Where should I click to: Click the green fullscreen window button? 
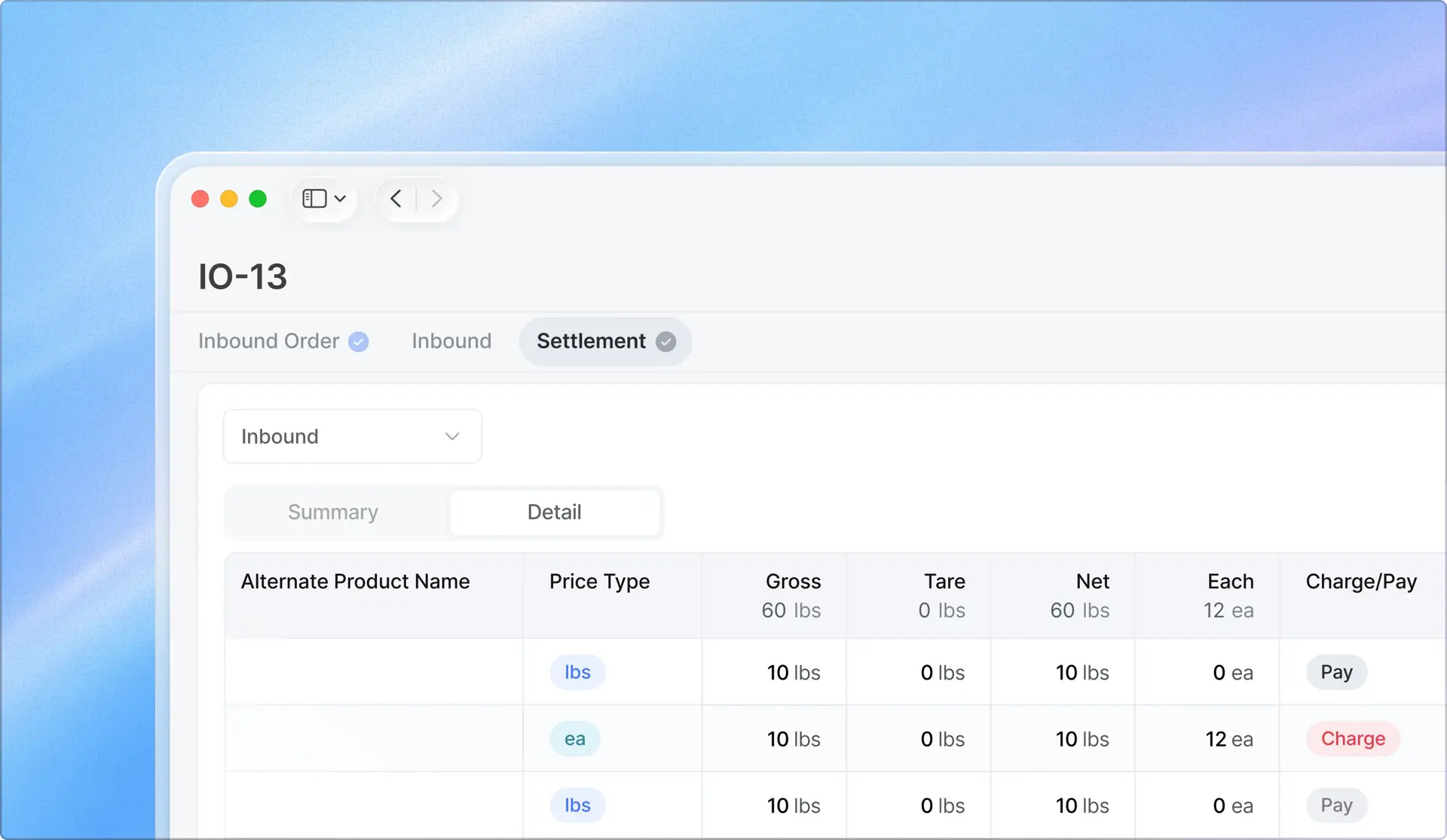tap(258, 198)
